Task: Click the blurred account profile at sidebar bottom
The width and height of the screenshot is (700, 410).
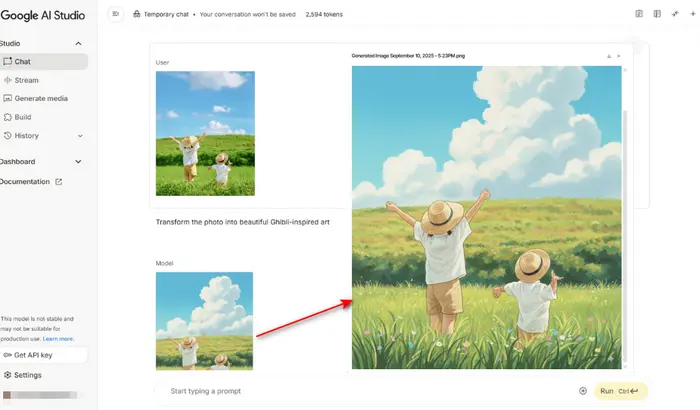Action: (41, 395)
